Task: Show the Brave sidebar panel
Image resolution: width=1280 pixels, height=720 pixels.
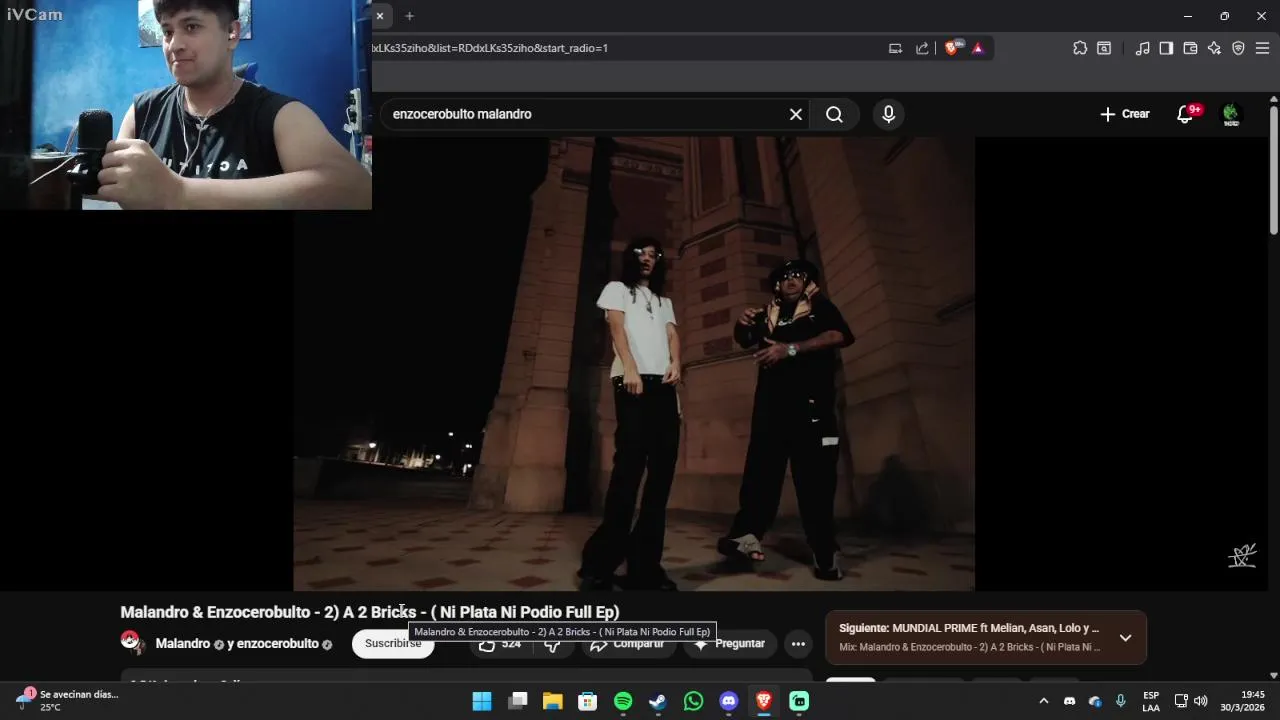Action: coord(1166,48)
